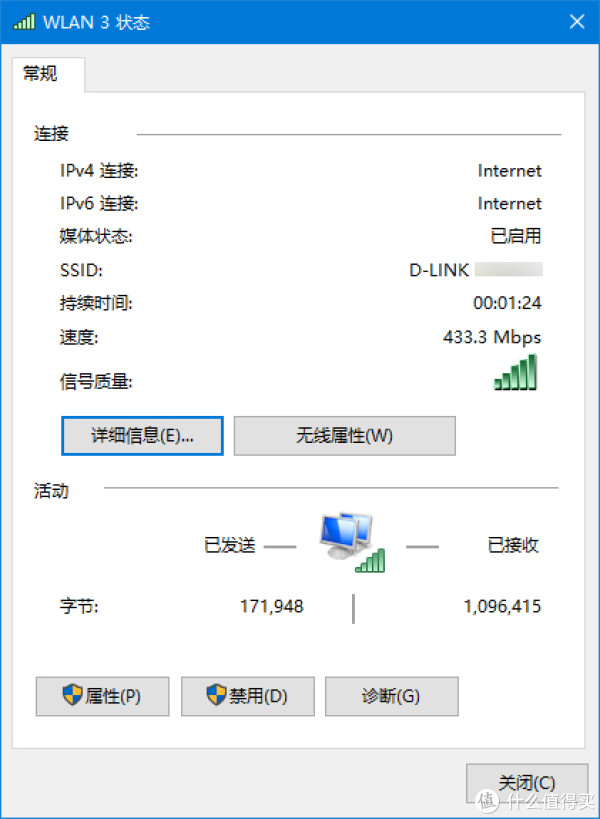This screenshot has height=819, width=600.
Task: Click the WLAN signal icon in title bar
Action: (x=24, y=22)
